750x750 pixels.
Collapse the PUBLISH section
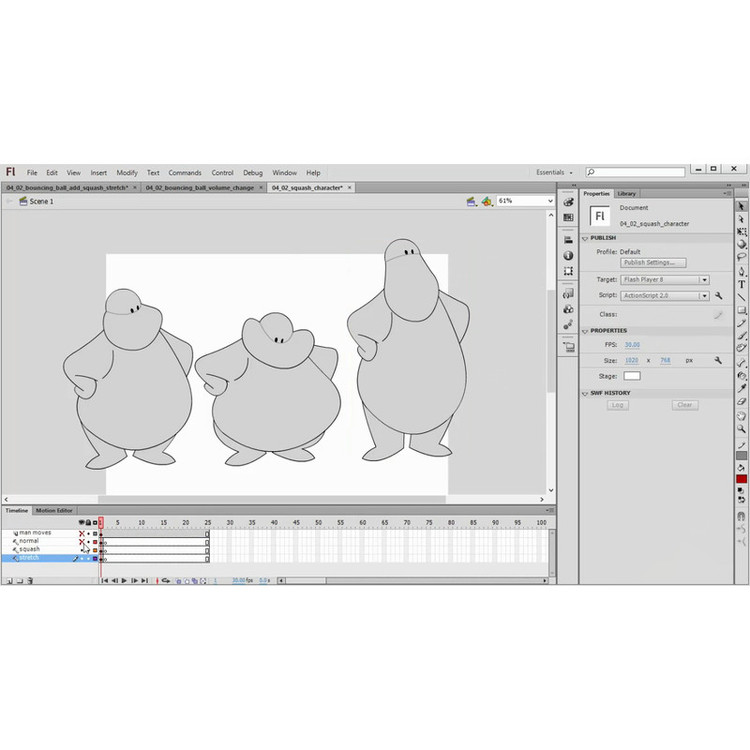pyautogui.click(x=586, y=238)
